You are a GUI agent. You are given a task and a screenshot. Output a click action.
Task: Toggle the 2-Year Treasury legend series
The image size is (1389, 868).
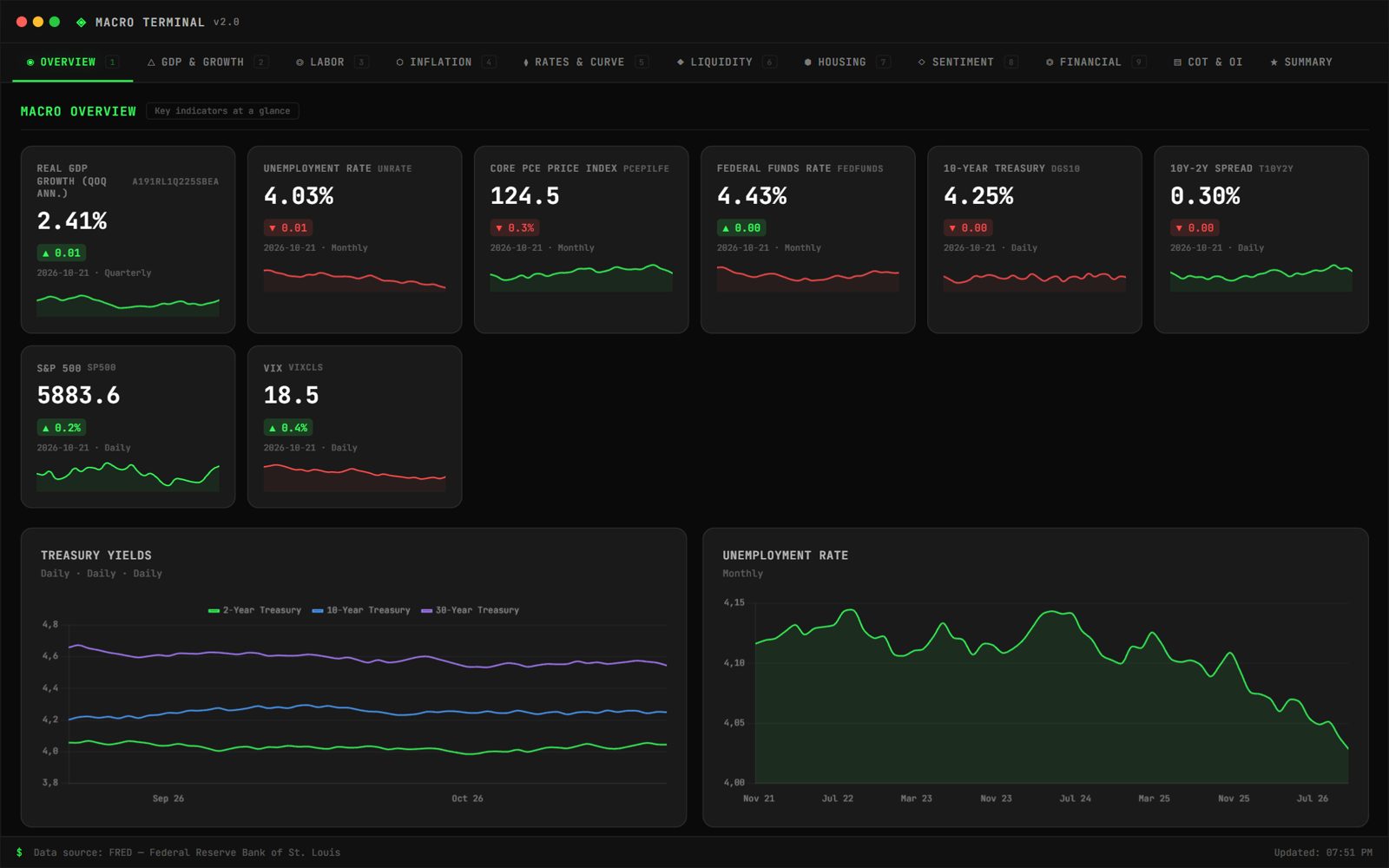click(x=254, y=610)
